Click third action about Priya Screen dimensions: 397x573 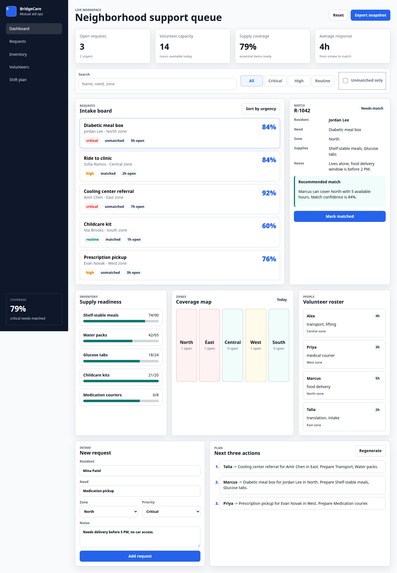(302, 504)
